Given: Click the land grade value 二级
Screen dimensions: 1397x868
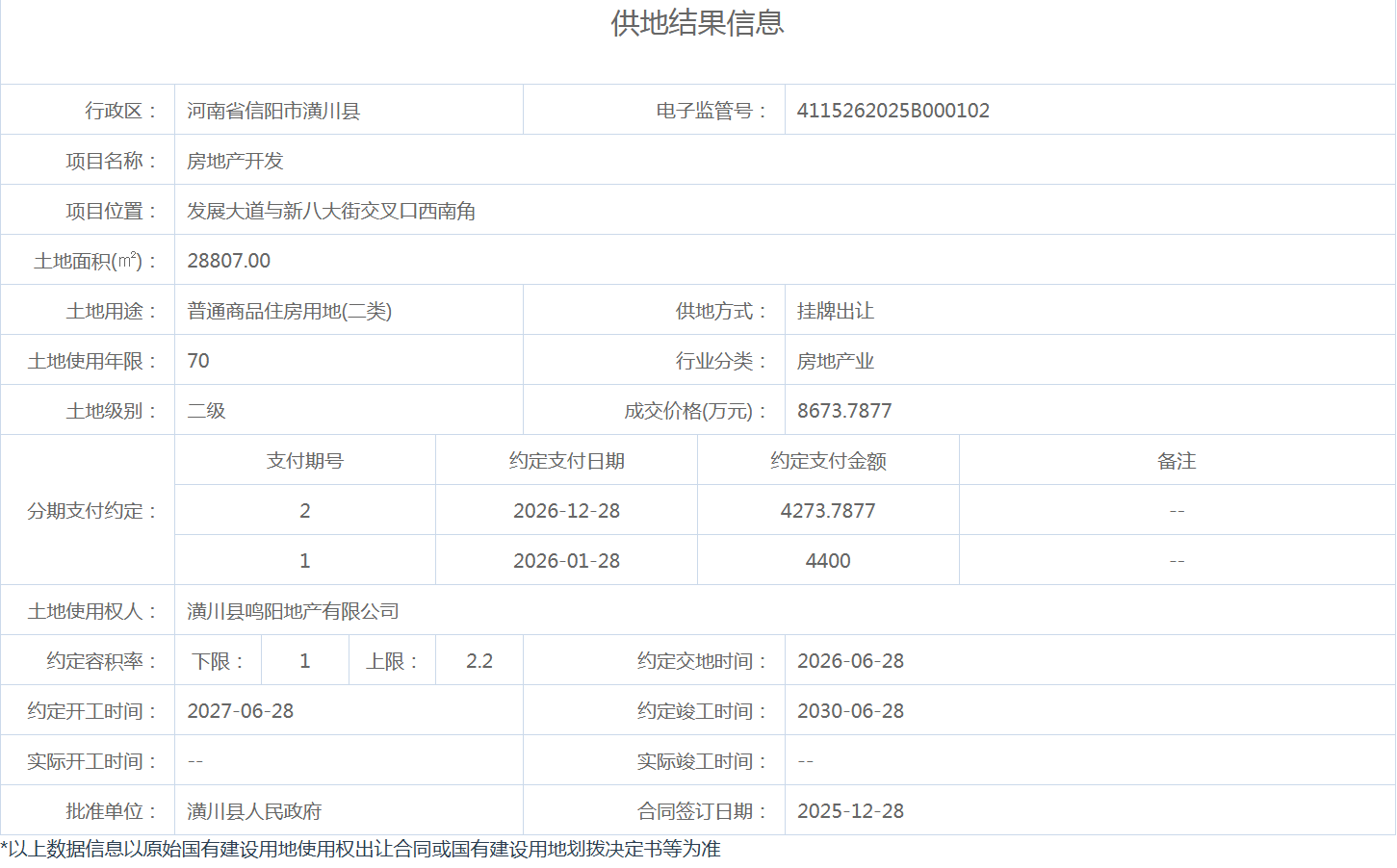Looking at the screenshot, I should point(206,411).
